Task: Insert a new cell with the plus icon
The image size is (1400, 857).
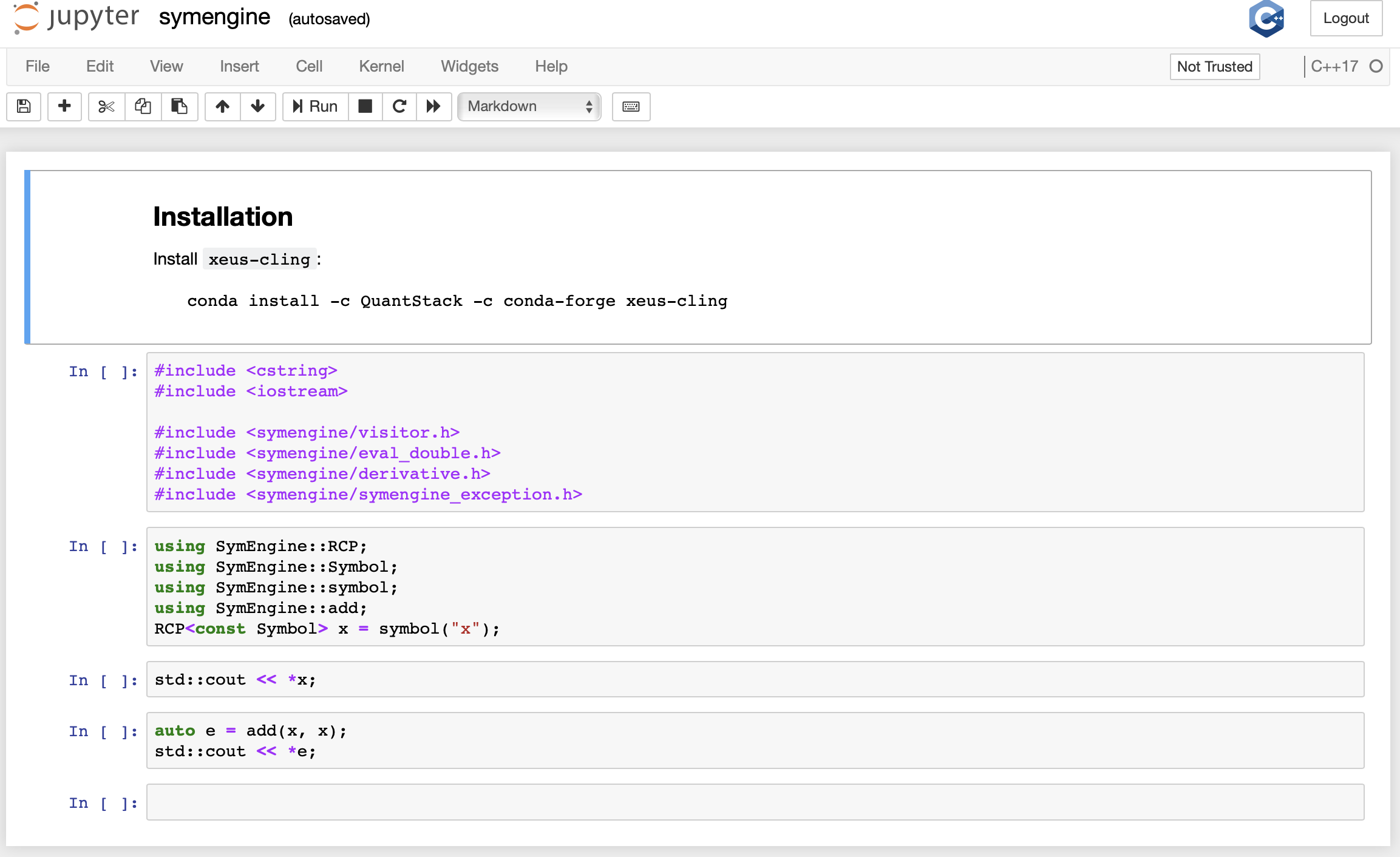Action: click(x=64, y=106)
